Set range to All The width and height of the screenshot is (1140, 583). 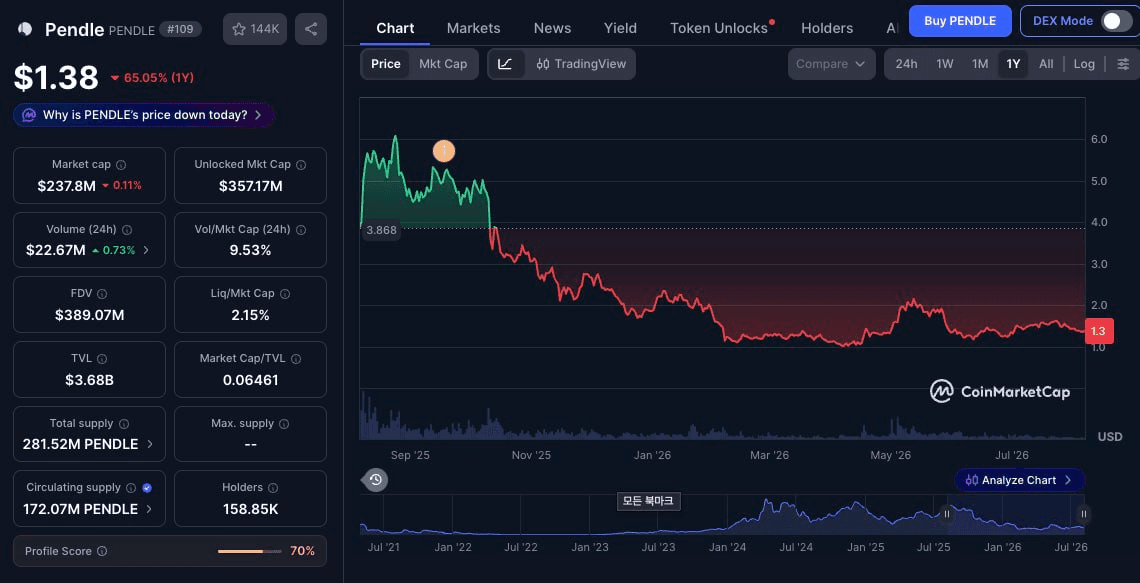coord(1045,64)
